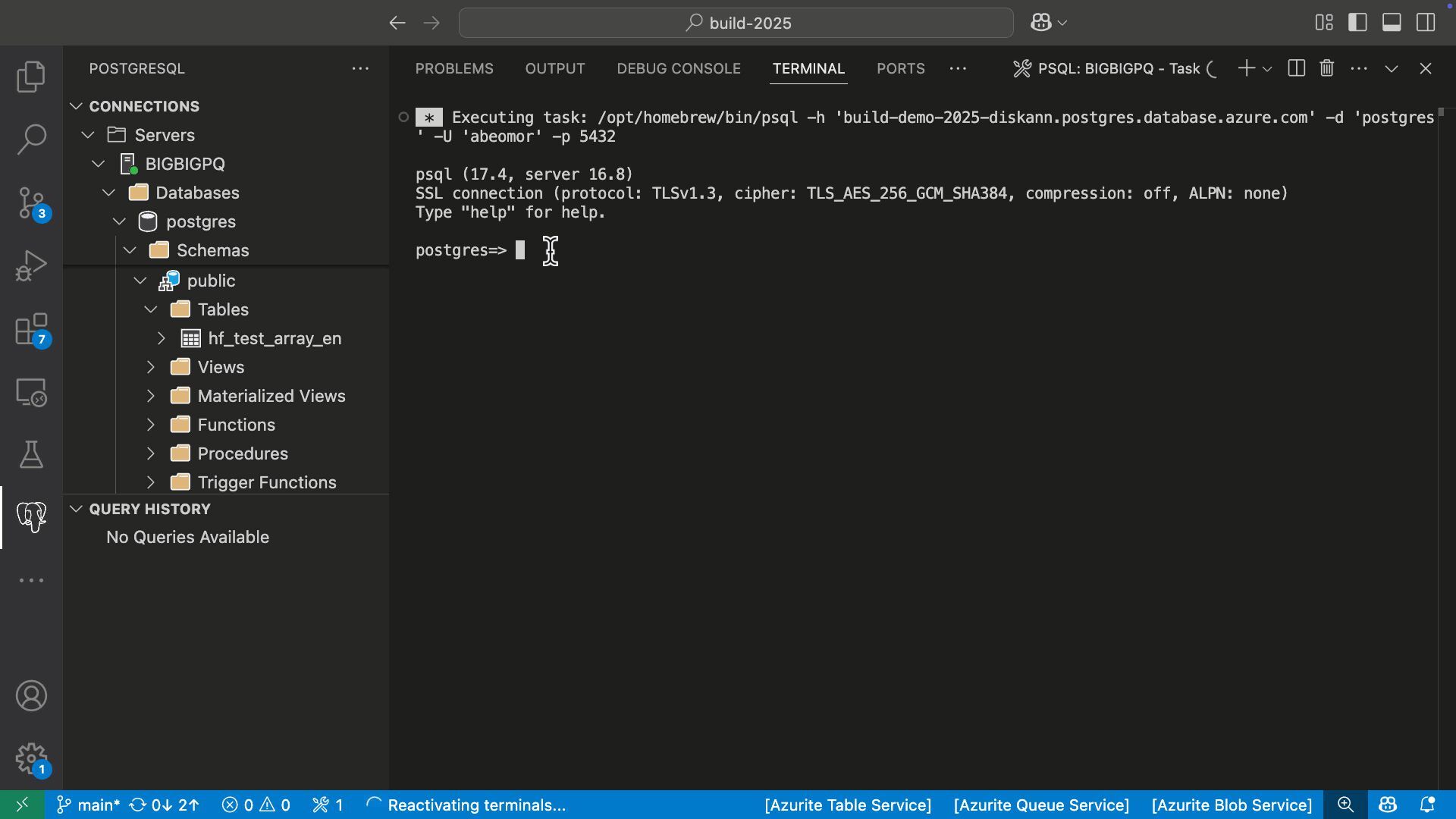Go back with the left arrow
The width and height of the screenshot is (1456, 819).
pyautogui.click(x=397, y=23)
